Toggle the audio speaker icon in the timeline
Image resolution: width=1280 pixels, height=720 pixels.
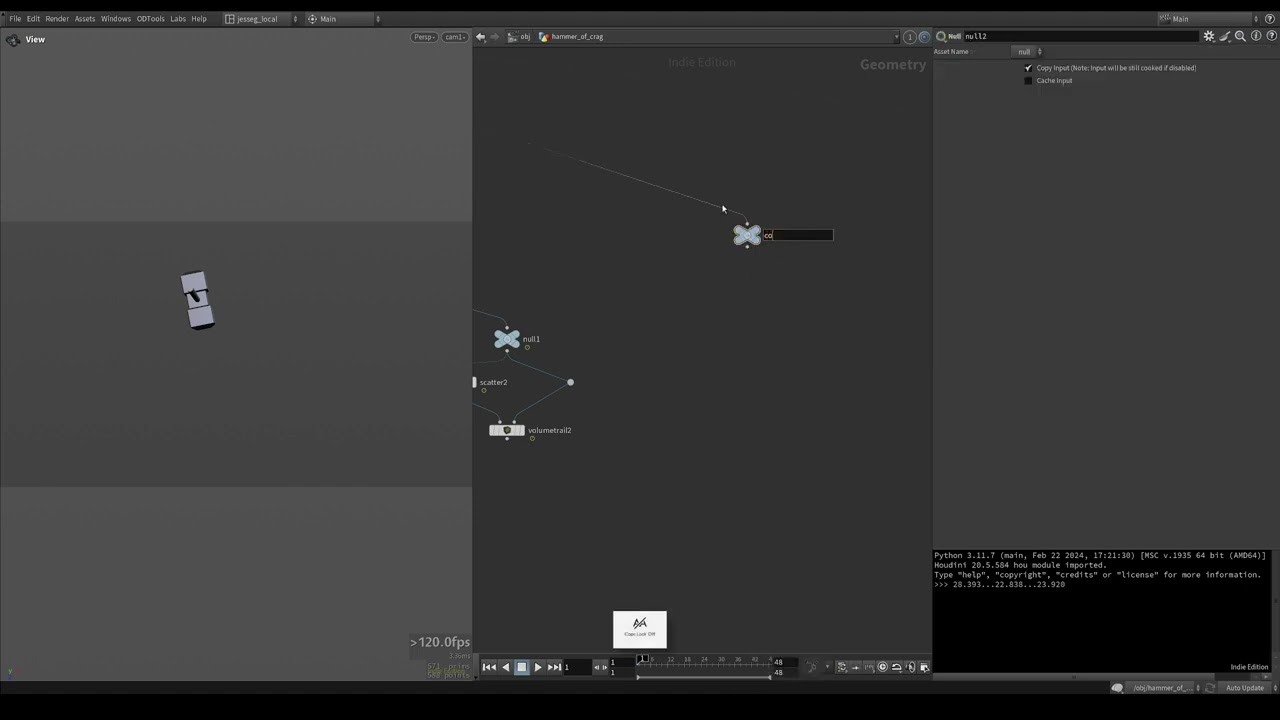(x=910, y=667)
